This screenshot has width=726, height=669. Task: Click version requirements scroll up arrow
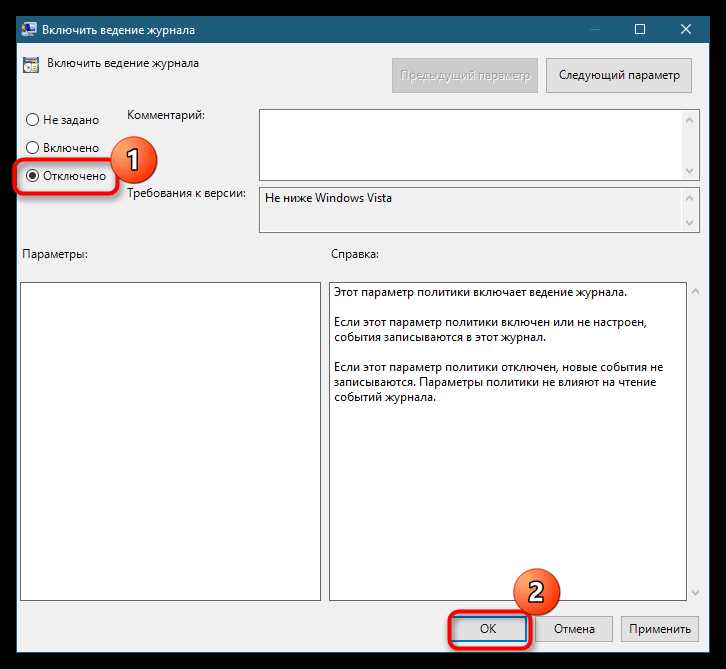click(689, 198)
